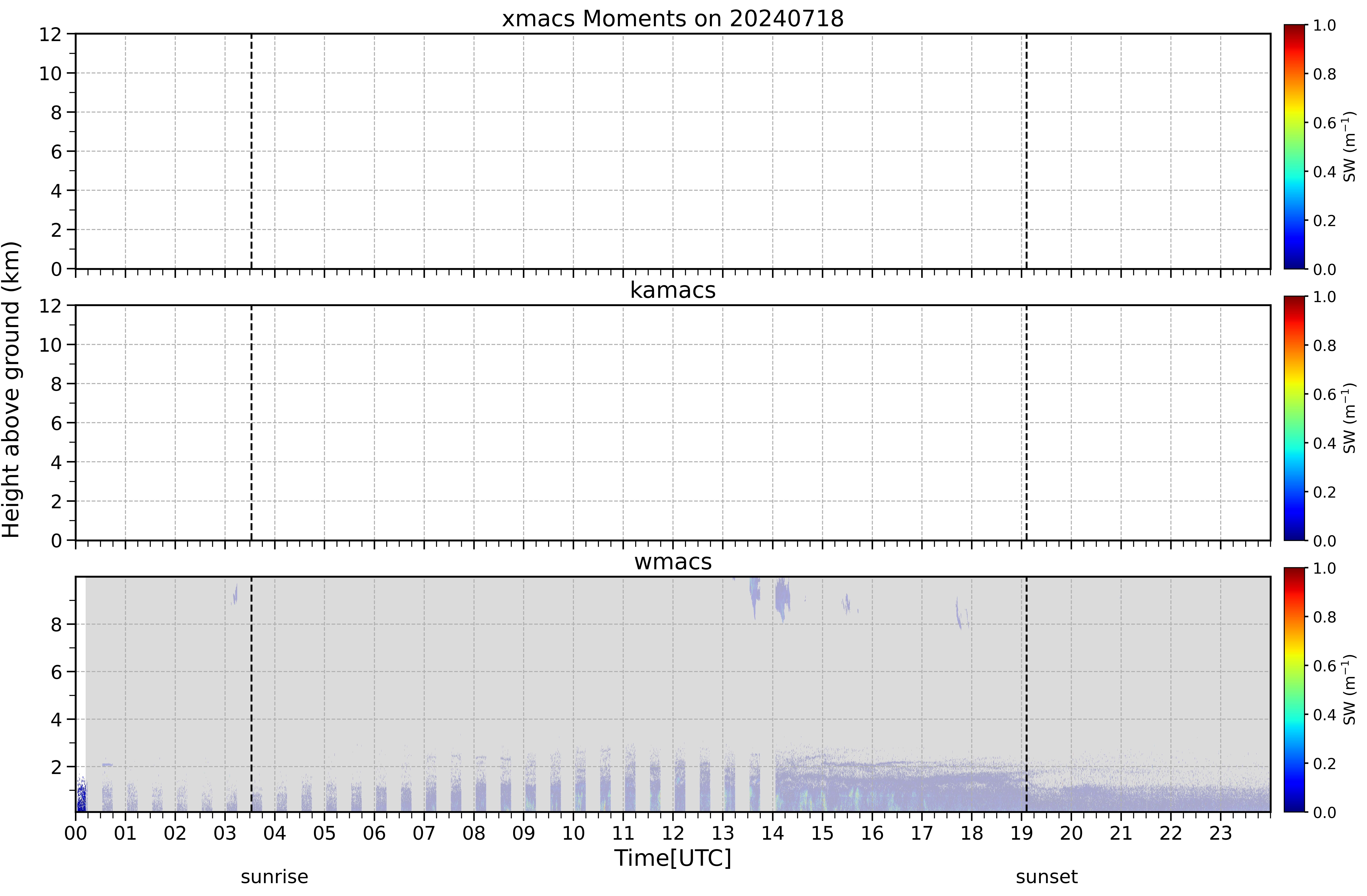Click the 'Time[UTC]' axis label
Image resolution: width=1367 pixels, height=896 pixels.
pyautogui.click(x=673, y=858)
